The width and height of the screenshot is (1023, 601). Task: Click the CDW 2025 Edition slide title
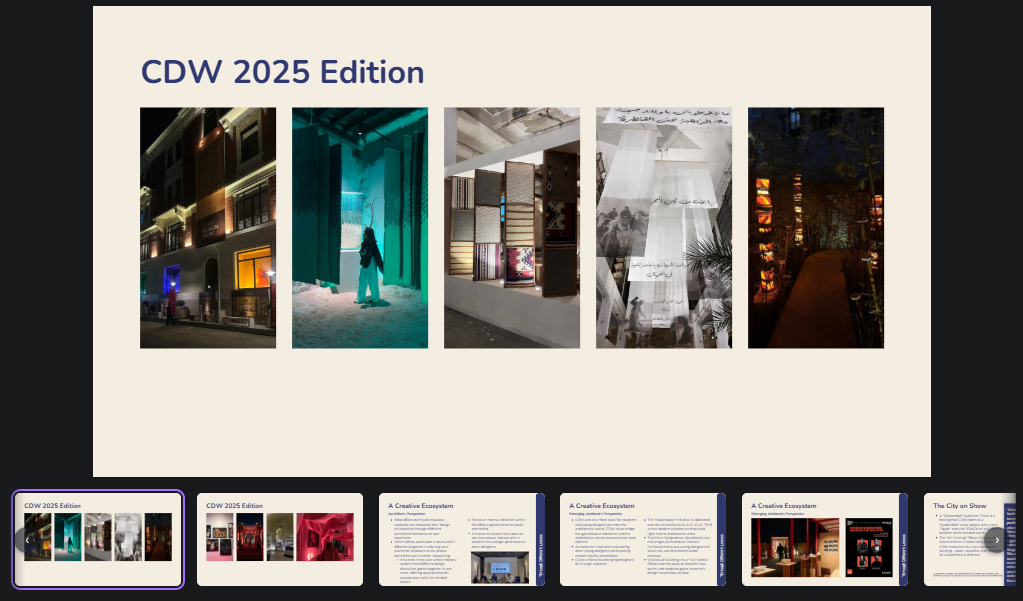pyautogui.click(x=282, y=73)
